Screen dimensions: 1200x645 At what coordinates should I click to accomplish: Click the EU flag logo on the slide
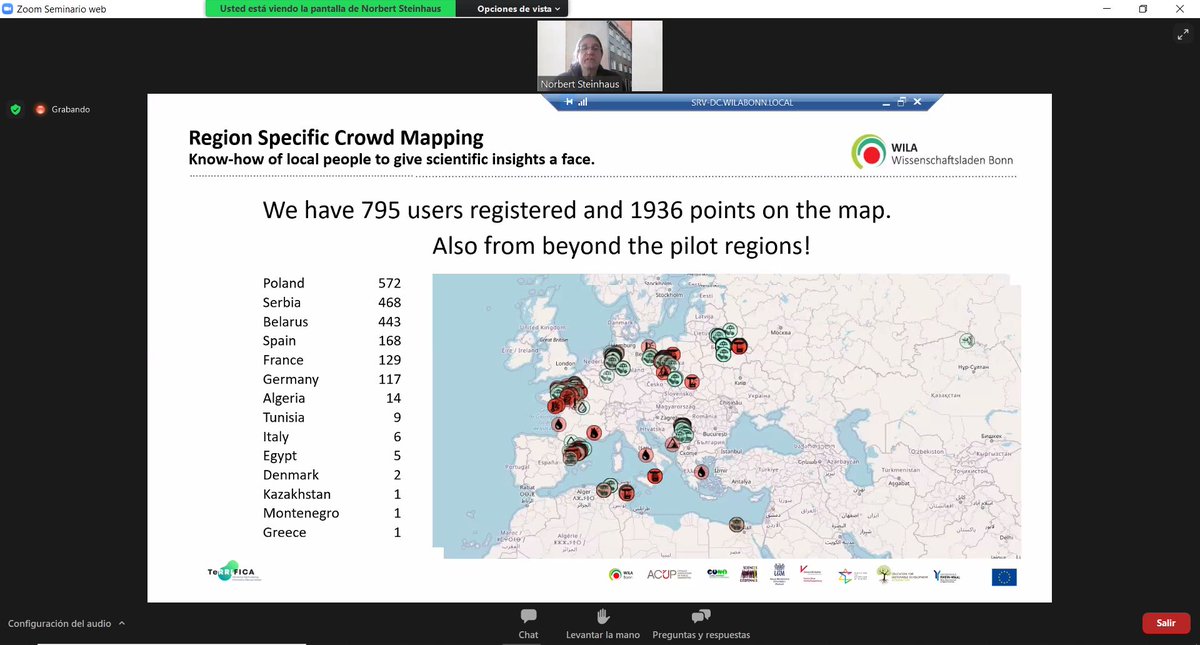click(x=1004, y=577)
